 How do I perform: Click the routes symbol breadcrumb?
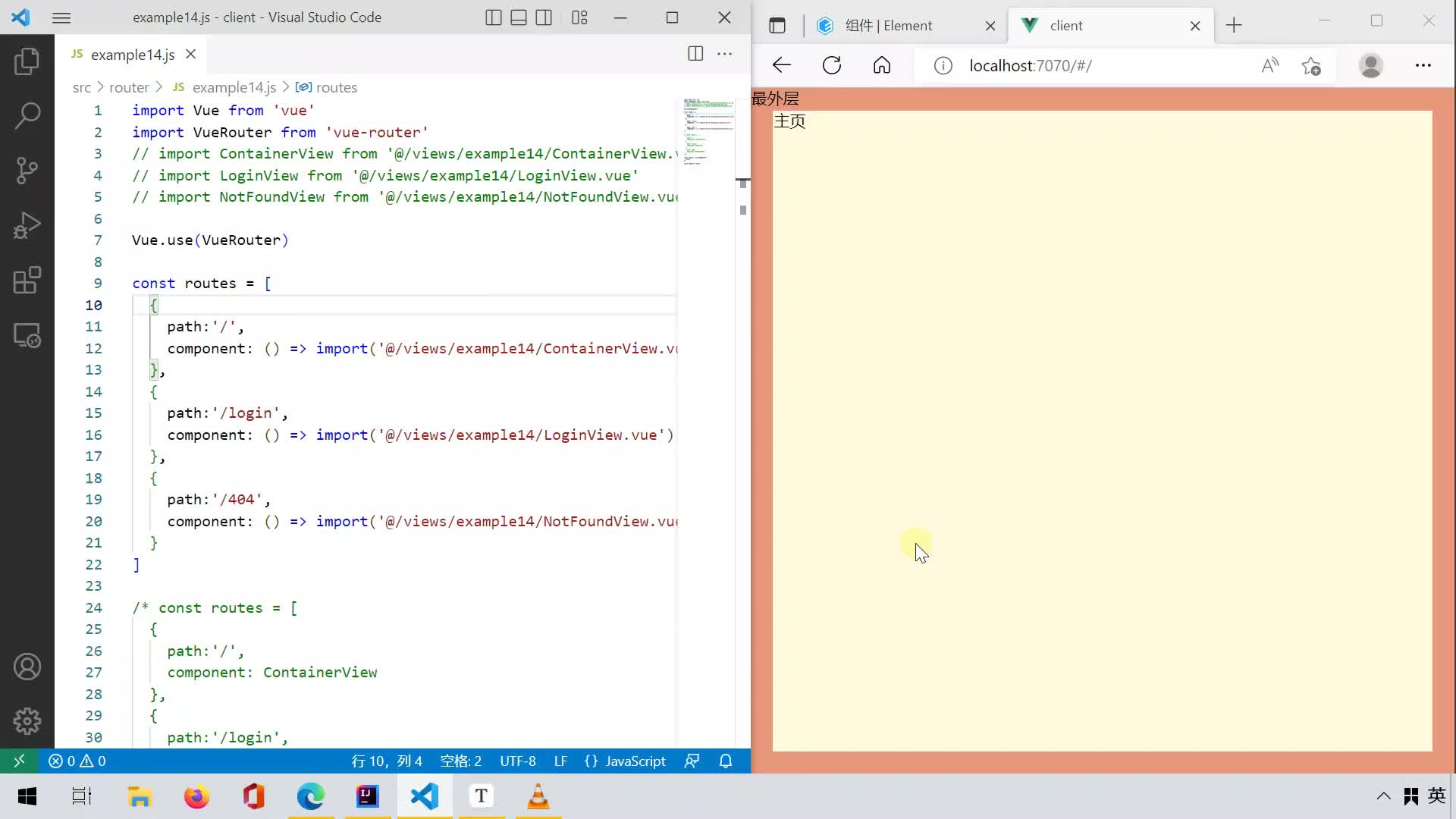pyautogui.click(x=326, y=87)
